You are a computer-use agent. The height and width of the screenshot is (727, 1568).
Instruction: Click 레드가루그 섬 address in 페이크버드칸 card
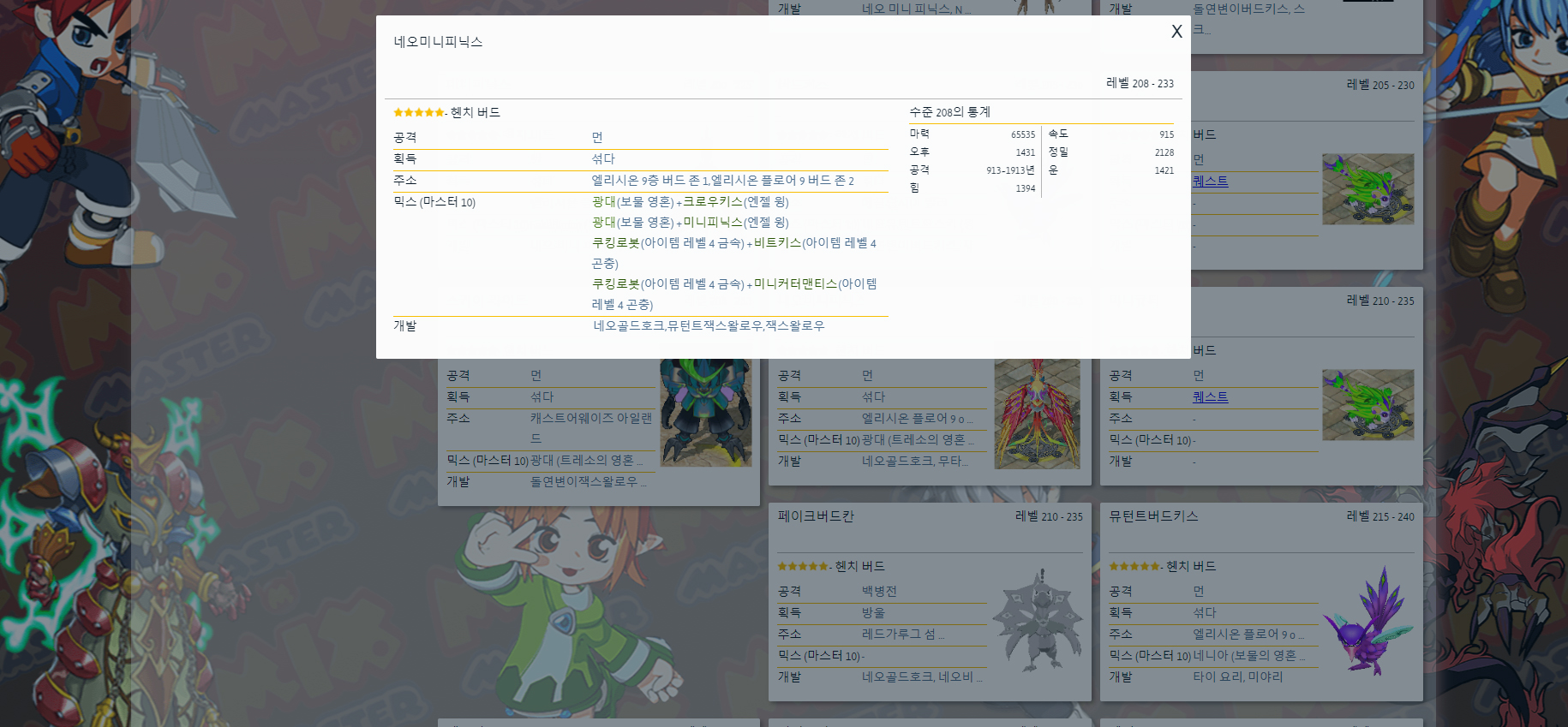(903, 635)
